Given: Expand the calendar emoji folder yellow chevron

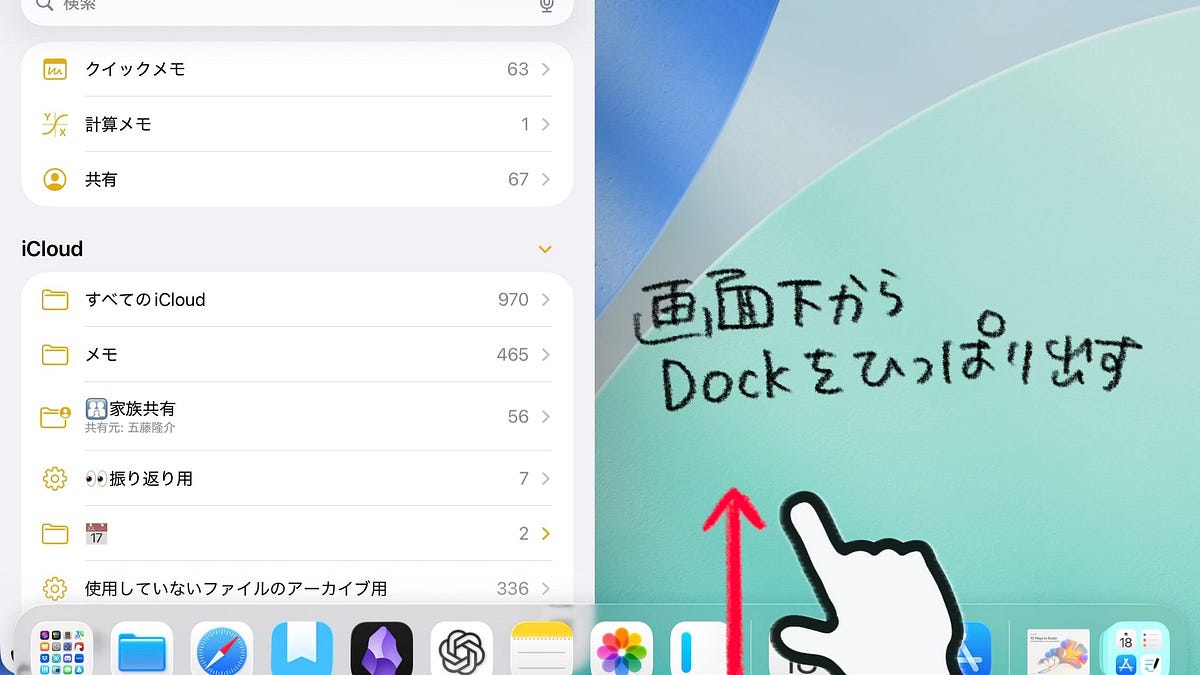Looking at the screenshot, I should (x=546, y=534).
